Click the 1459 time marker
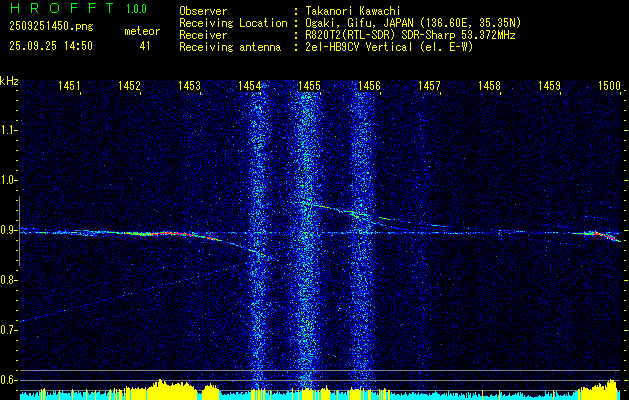Screen dimensions: 629x400 pos(549,87)
